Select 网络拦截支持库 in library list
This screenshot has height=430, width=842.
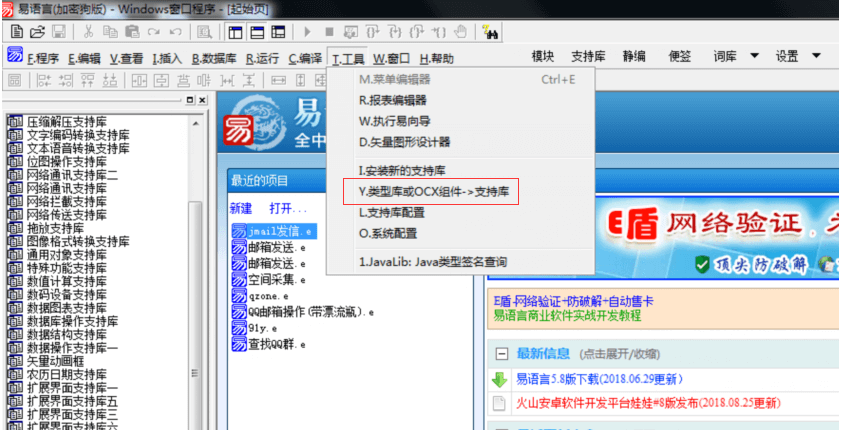tap(67, 201)
